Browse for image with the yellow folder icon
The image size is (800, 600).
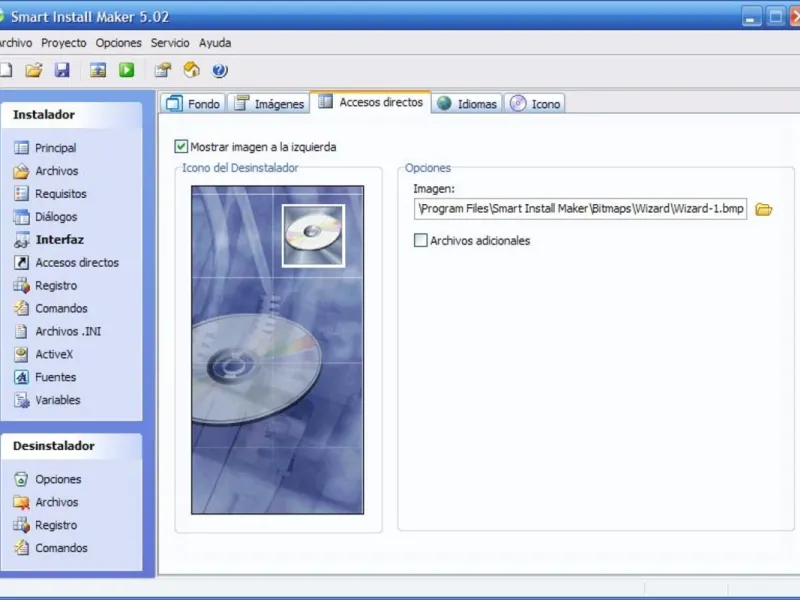pos(763,209)
